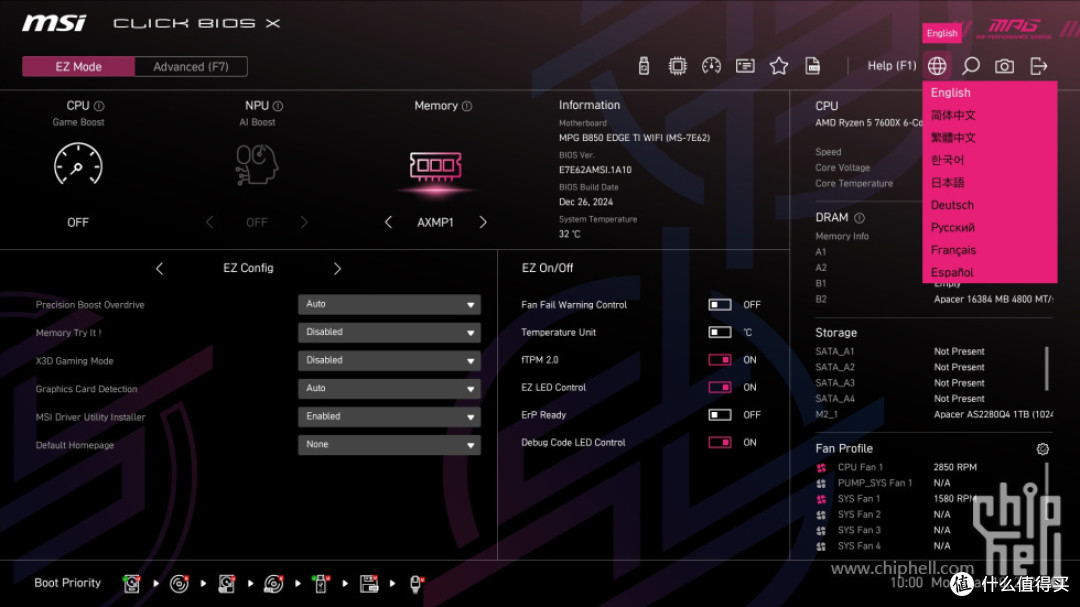Open Favorites star icon
The image size is (1080, 607).
(x=778, y=66)
